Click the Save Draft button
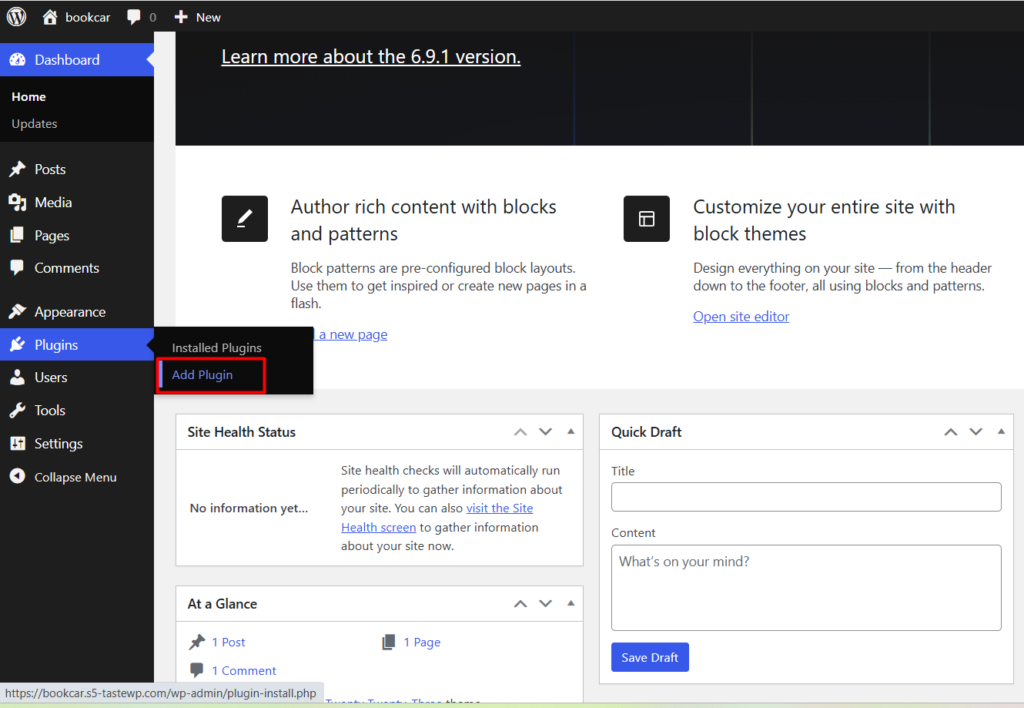The height and width of the screenshot is (708, 1024). tap(650, 658)
